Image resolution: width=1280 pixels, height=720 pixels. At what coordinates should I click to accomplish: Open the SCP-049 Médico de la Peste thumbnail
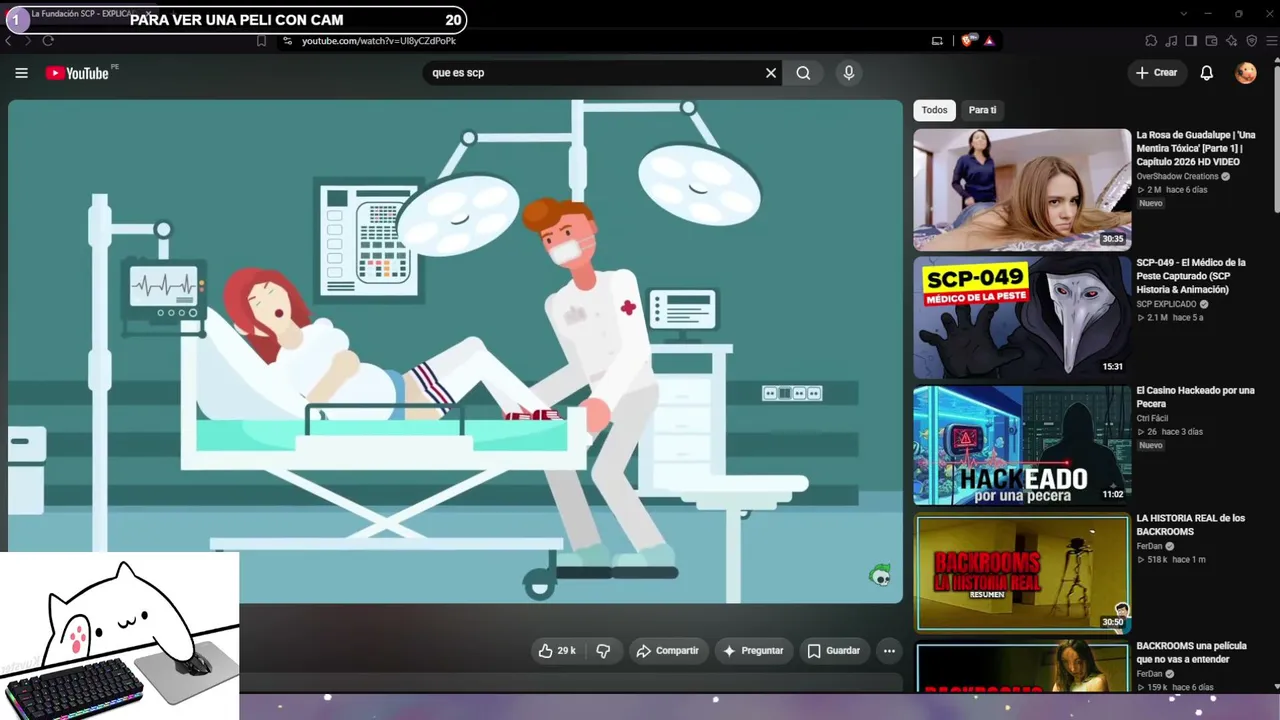tap(1022, 317)
